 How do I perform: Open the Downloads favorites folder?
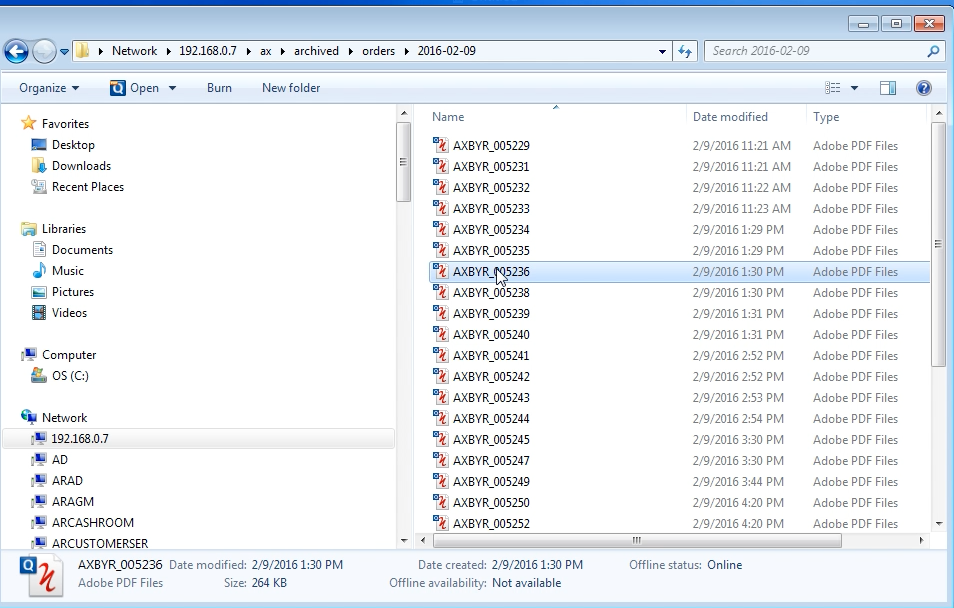click(x=81, y=166)
